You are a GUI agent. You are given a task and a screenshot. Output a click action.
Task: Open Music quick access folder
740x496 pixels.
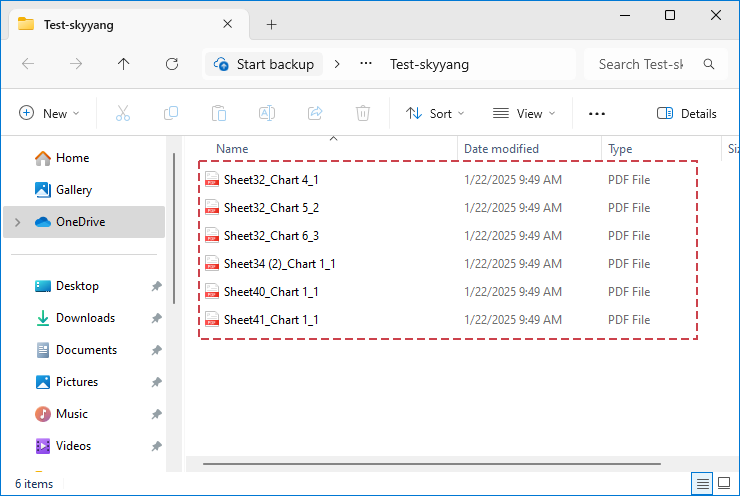click(72, 414)
